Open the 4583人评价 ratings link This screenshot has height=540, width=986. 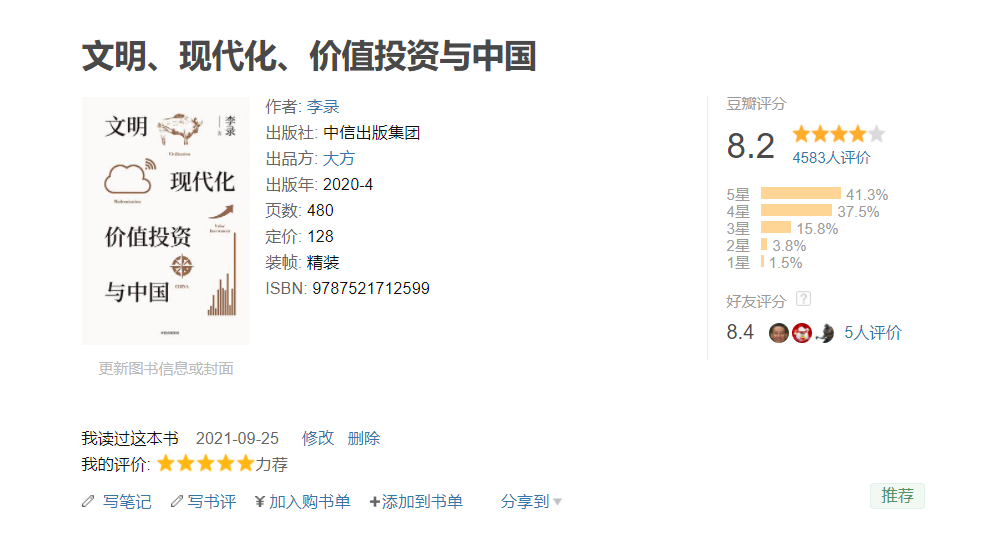tap(831, 158)
